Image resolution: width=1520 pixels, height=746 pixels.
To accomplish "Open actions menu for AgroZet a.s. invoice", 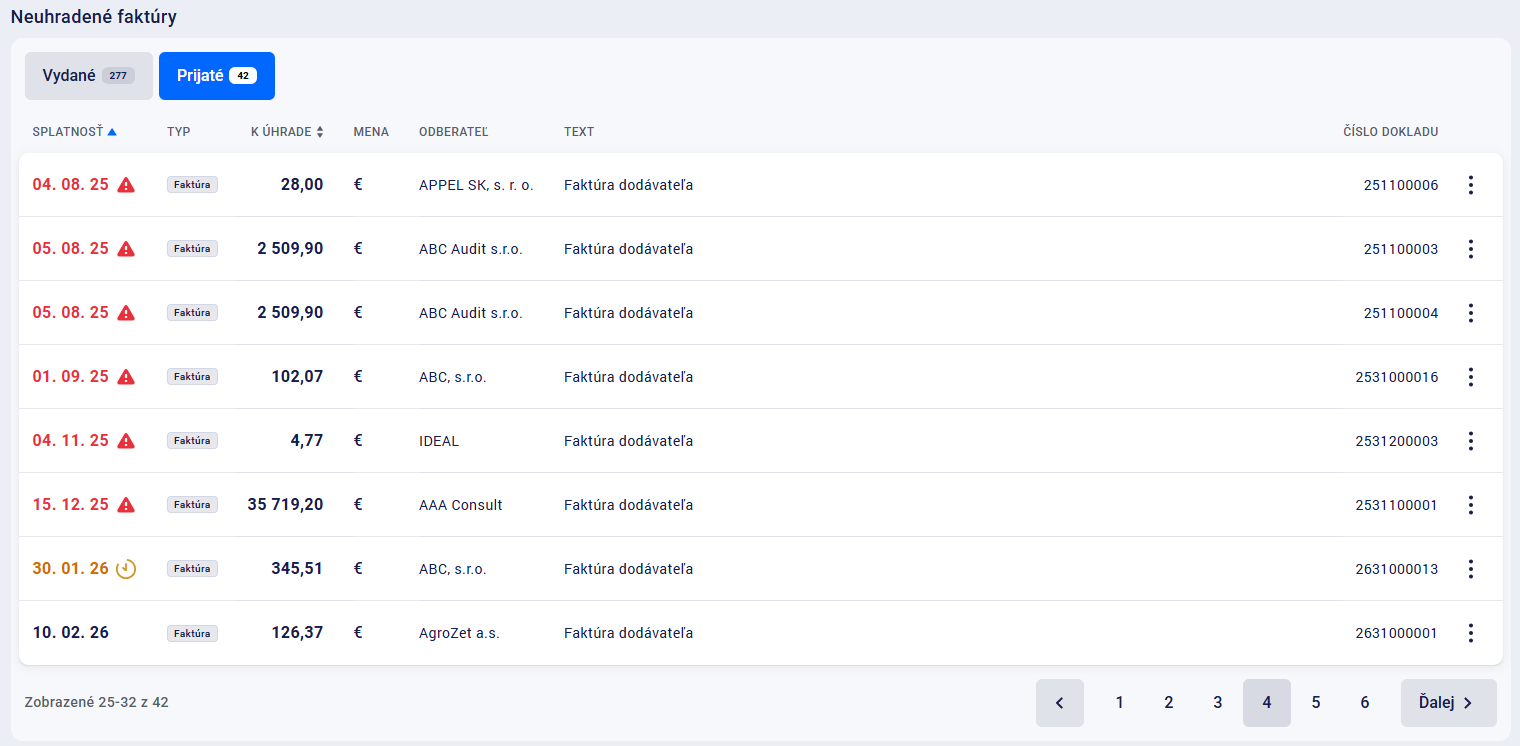I will [x=1470, y=633].
